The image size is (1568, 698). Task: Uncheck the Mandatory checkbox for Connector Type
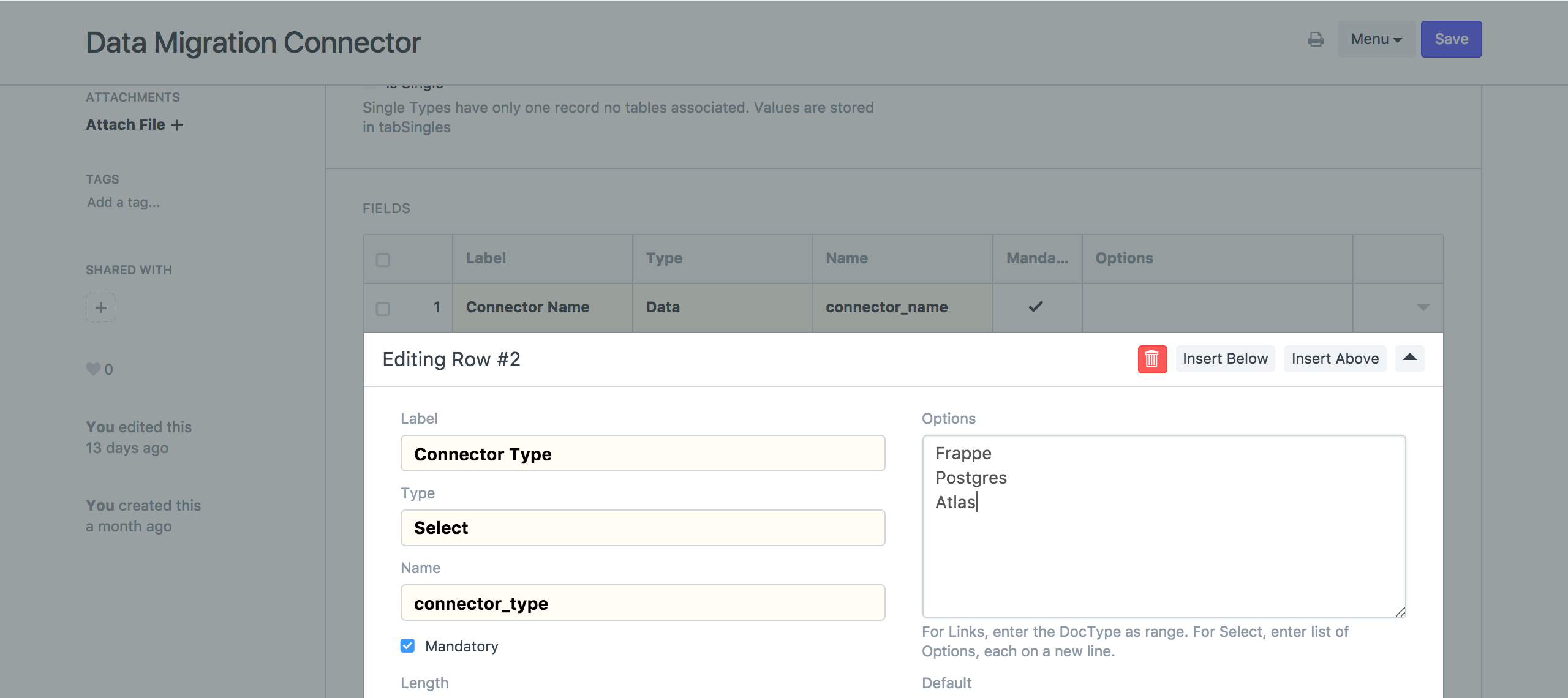coord(407,645)
